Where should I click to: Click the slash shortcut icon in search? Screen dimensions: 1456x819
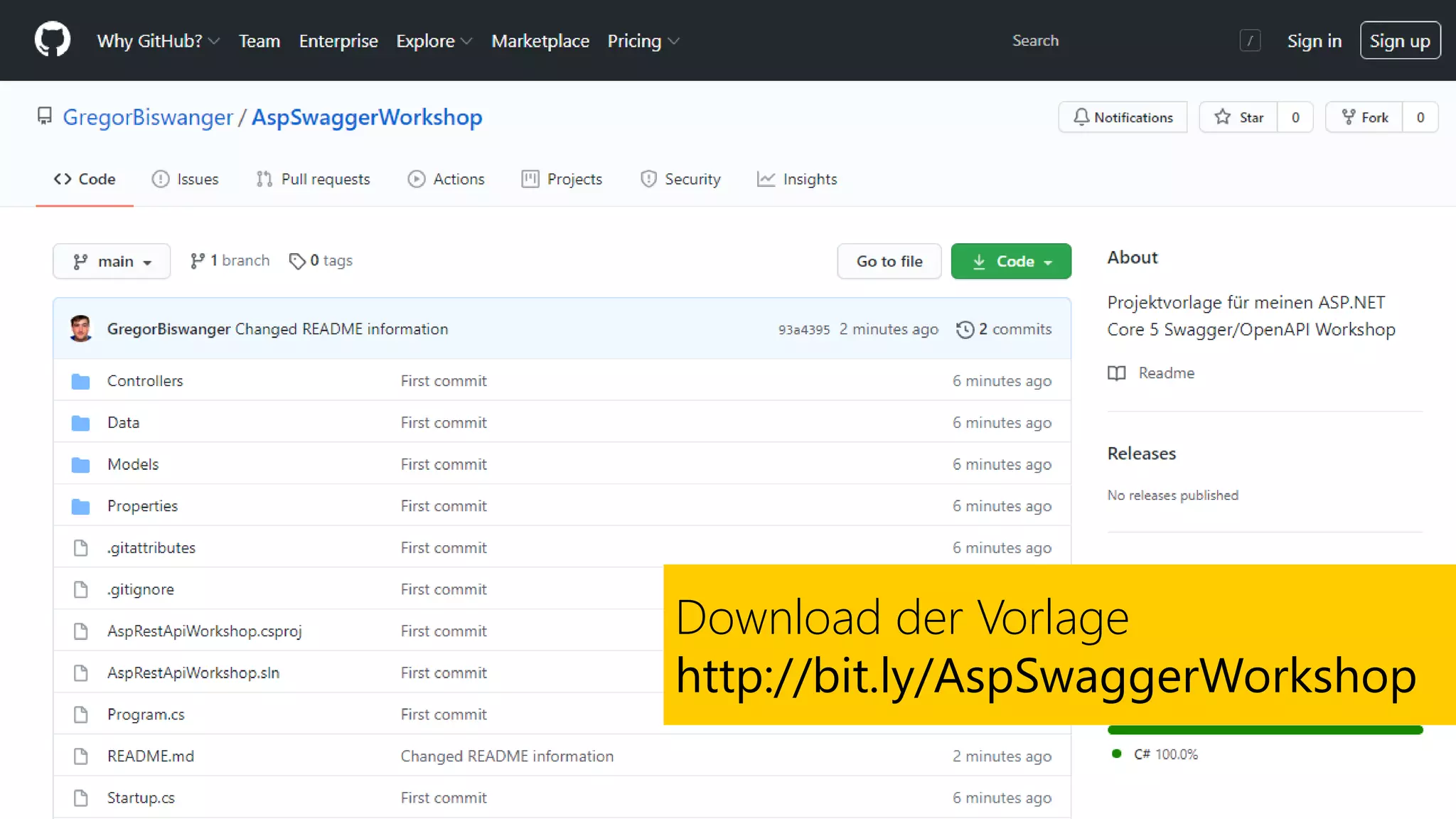click(x=1250, y=41)
